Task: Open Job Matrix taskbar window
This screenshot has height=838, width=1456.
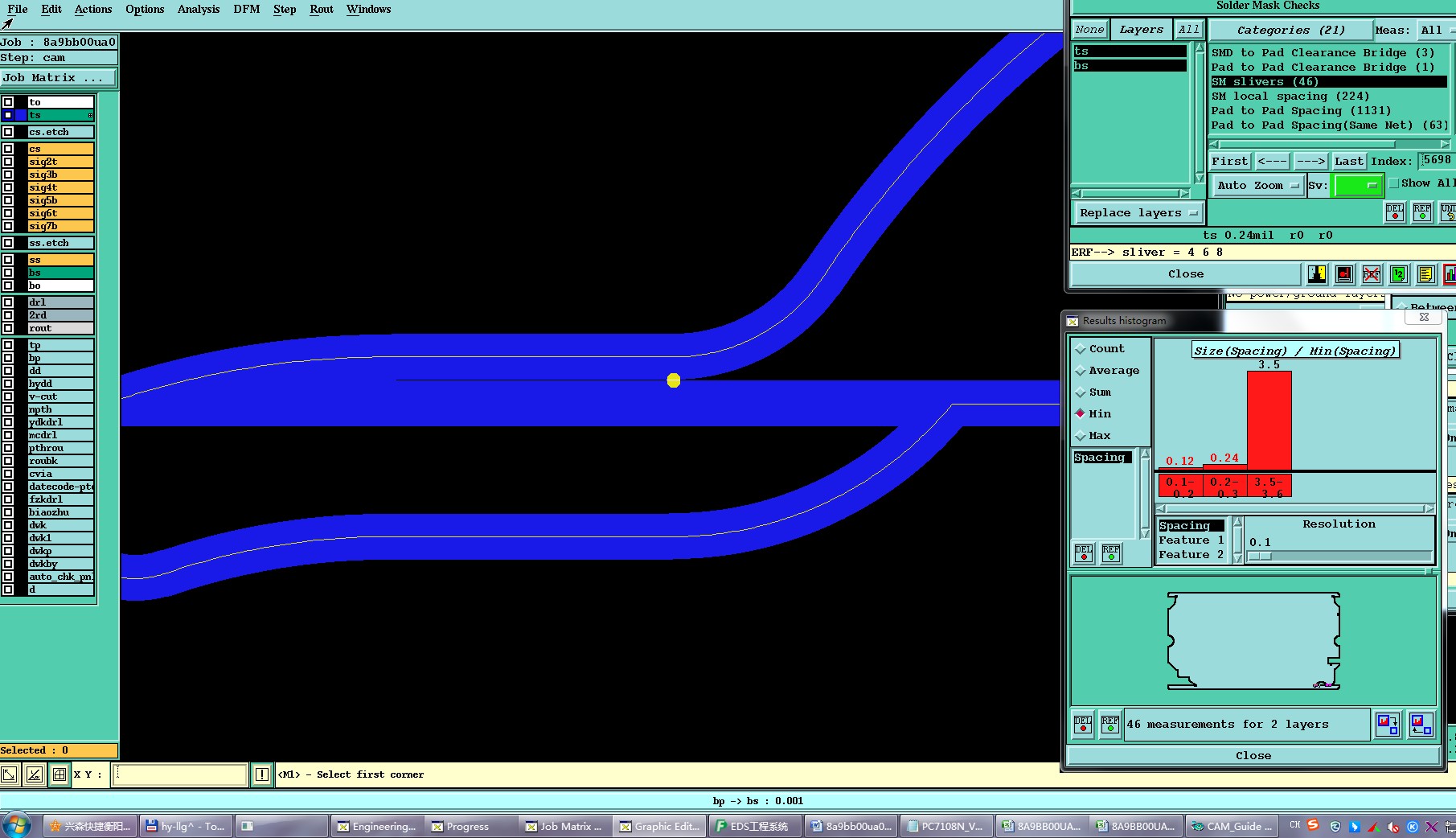Action: tap(564, 826)
